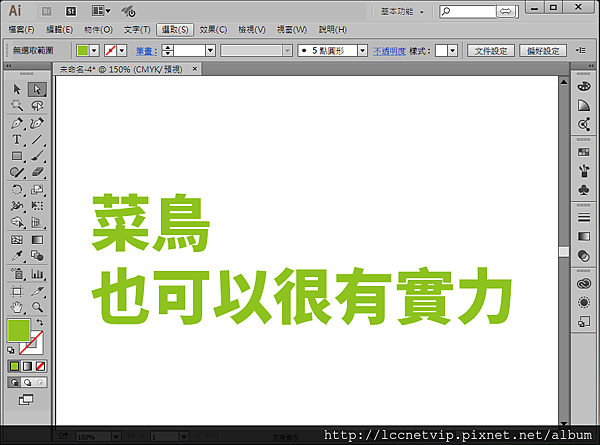
Task: Select the Warp tool
Action: coord(17,206)
